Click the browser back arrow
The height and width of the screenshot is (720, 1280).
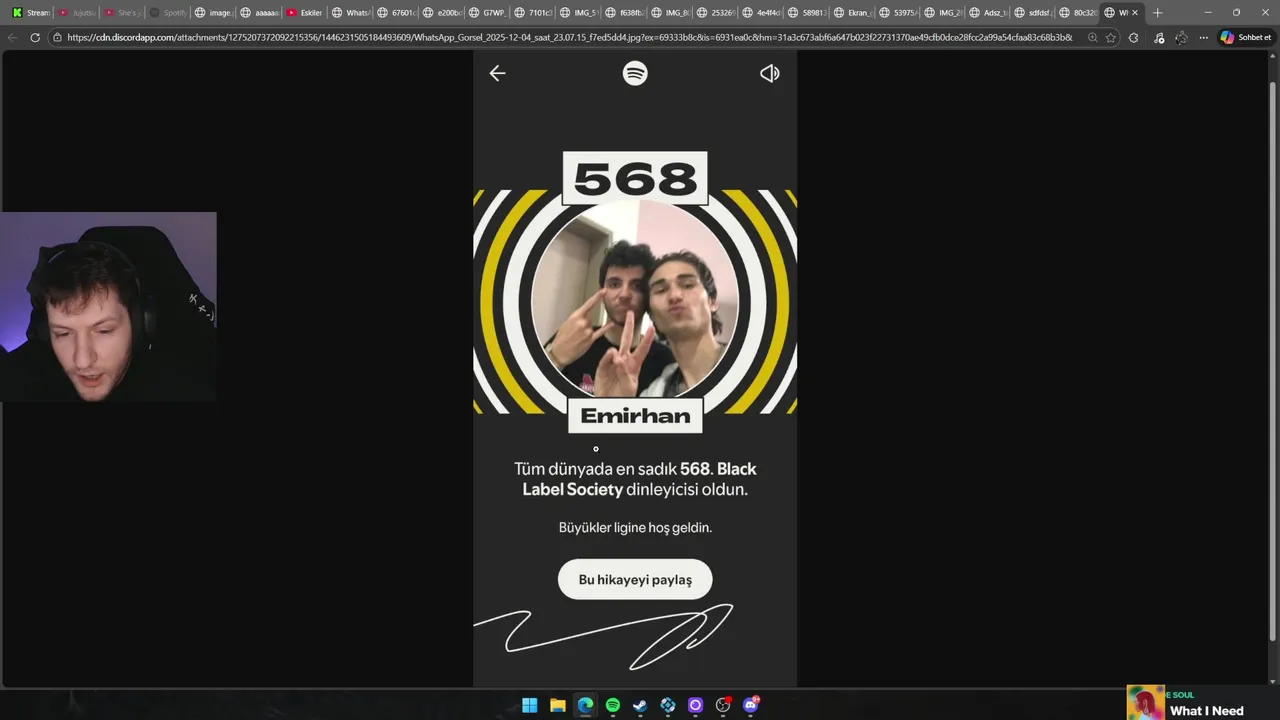pos(12,37)
